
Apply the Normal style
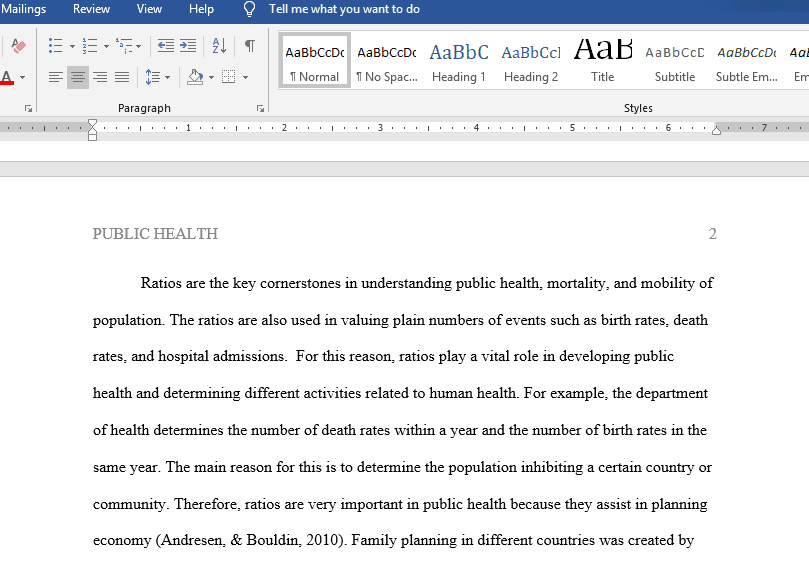pyautogui.click(x=315, y=60)
